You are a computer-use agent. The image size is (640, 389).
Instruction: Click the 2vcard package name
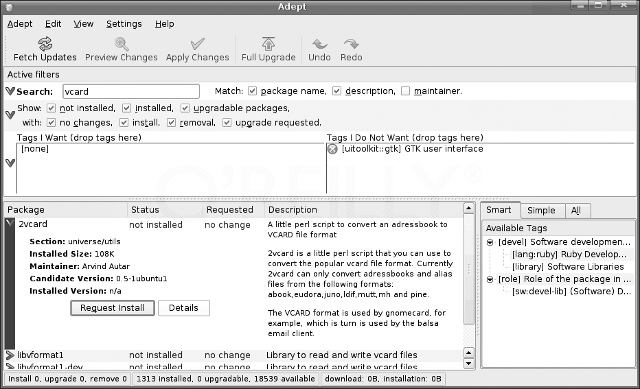(33, 224)
